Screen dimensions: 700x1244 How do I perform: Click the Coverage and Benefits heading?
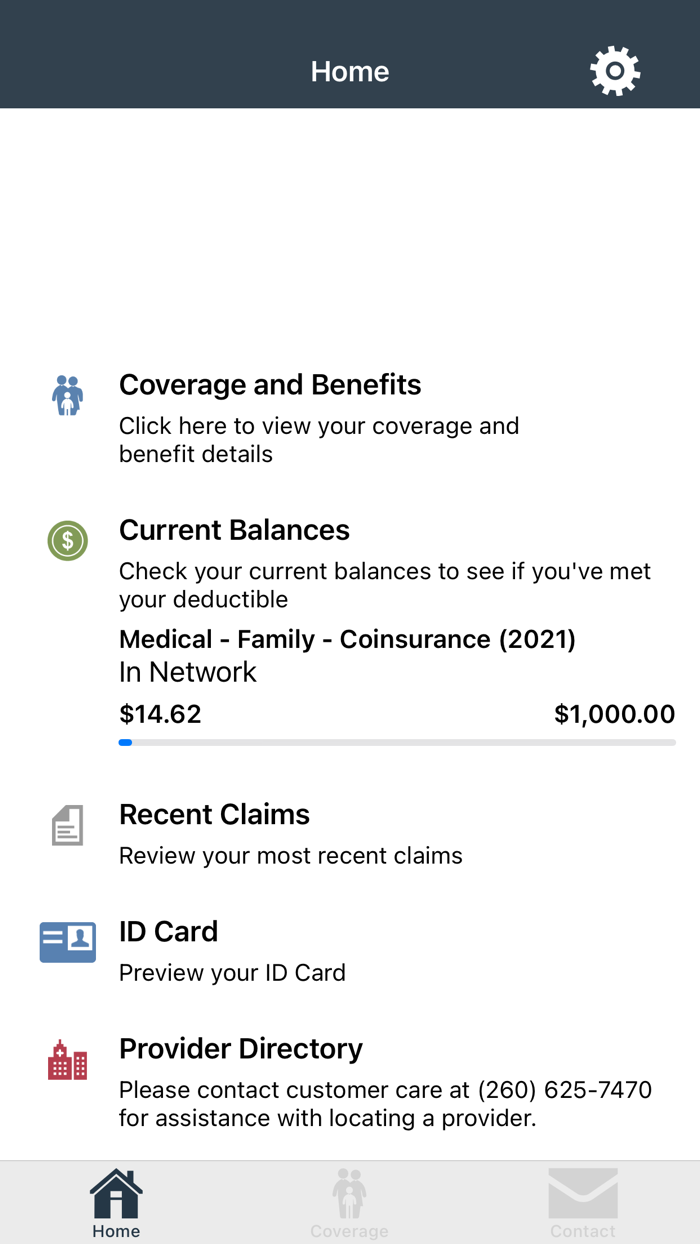pos(270,384)
